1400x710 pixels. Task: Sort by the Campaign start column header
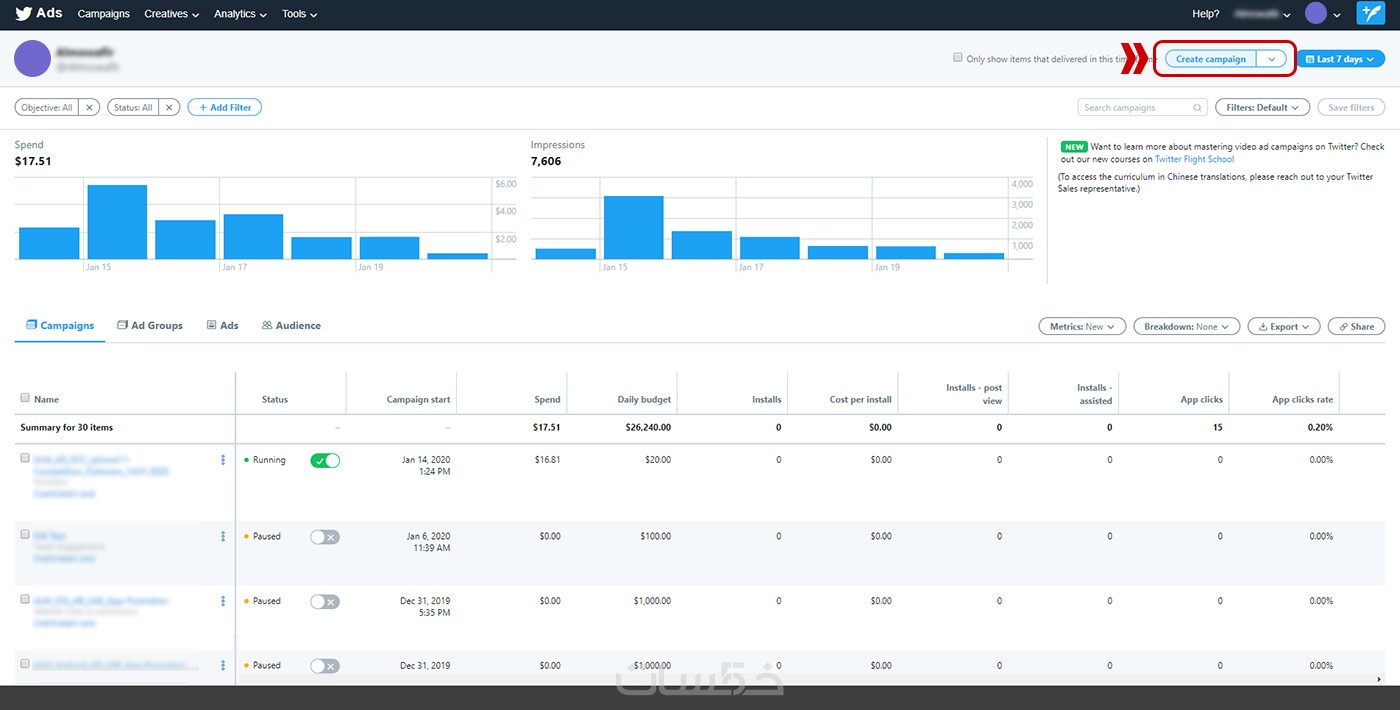(x=418, y=400)
